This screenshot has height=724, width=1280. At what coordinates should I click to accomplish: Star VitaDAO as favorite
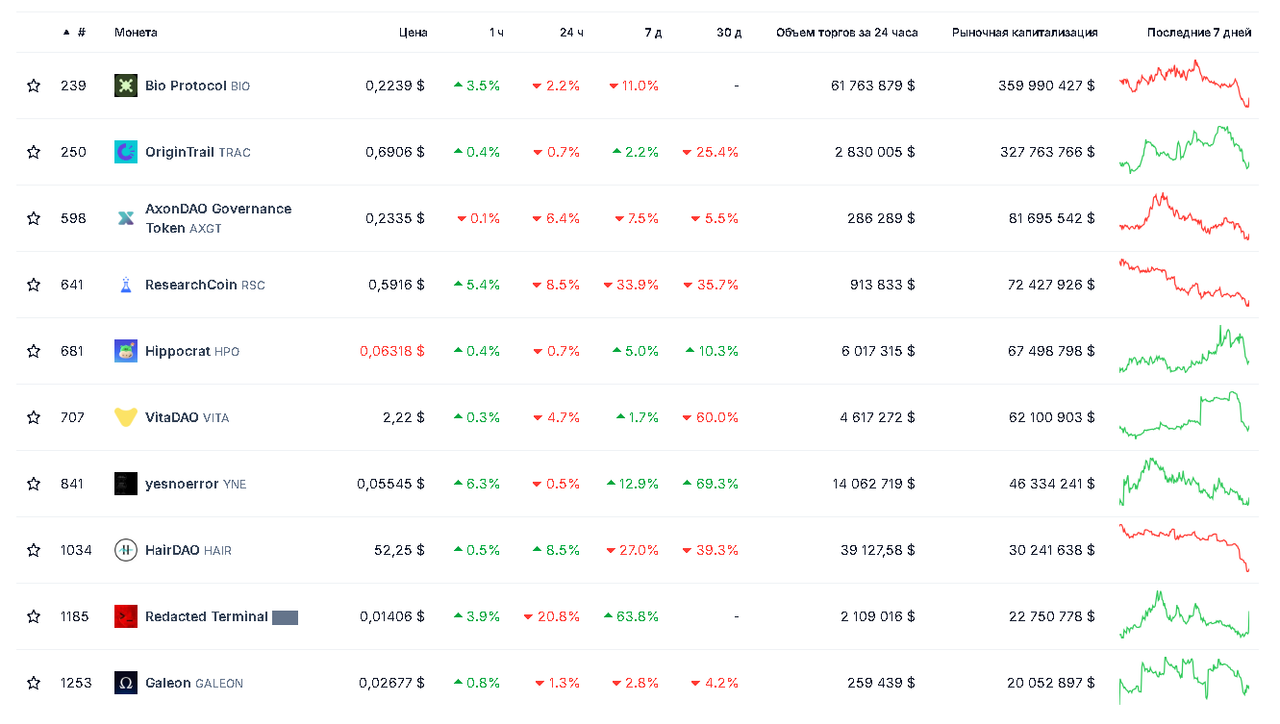pyautogui.click(x=34, y=417)
